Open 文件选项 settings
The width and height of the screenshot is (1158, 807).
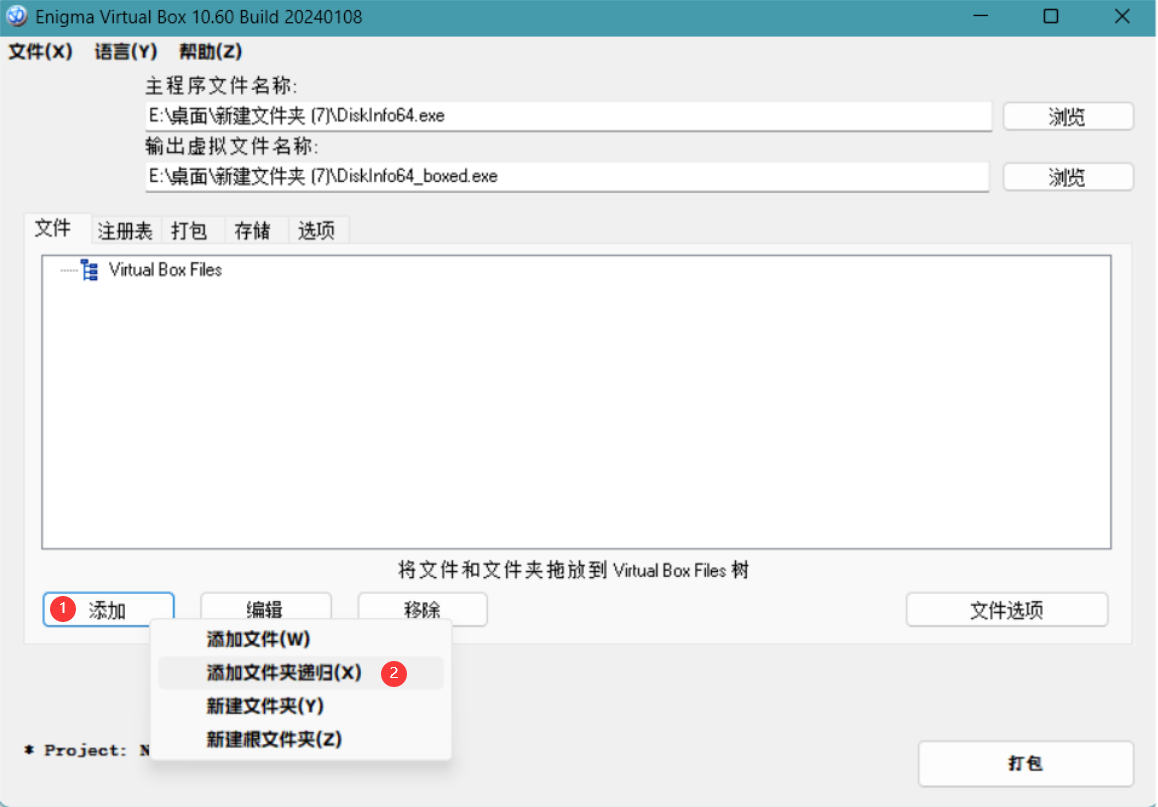[1007, 610]
